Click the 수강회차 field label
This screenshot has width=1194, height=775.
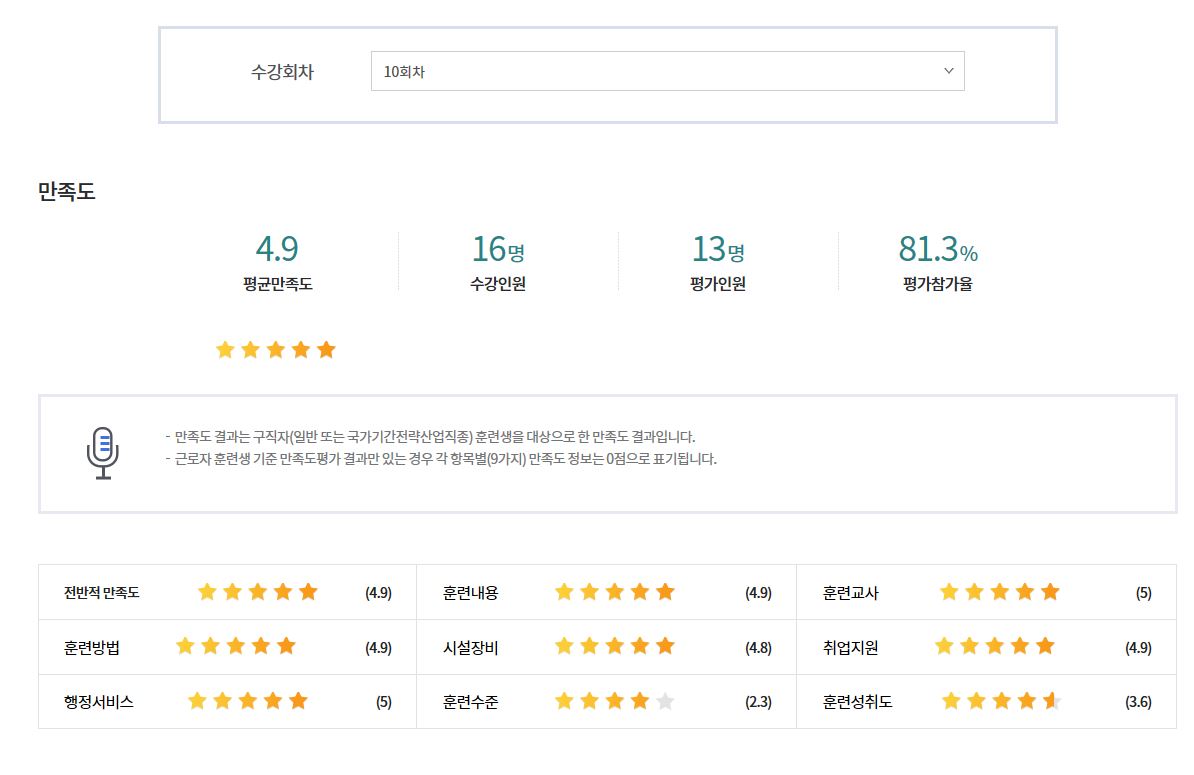(282, 73)
